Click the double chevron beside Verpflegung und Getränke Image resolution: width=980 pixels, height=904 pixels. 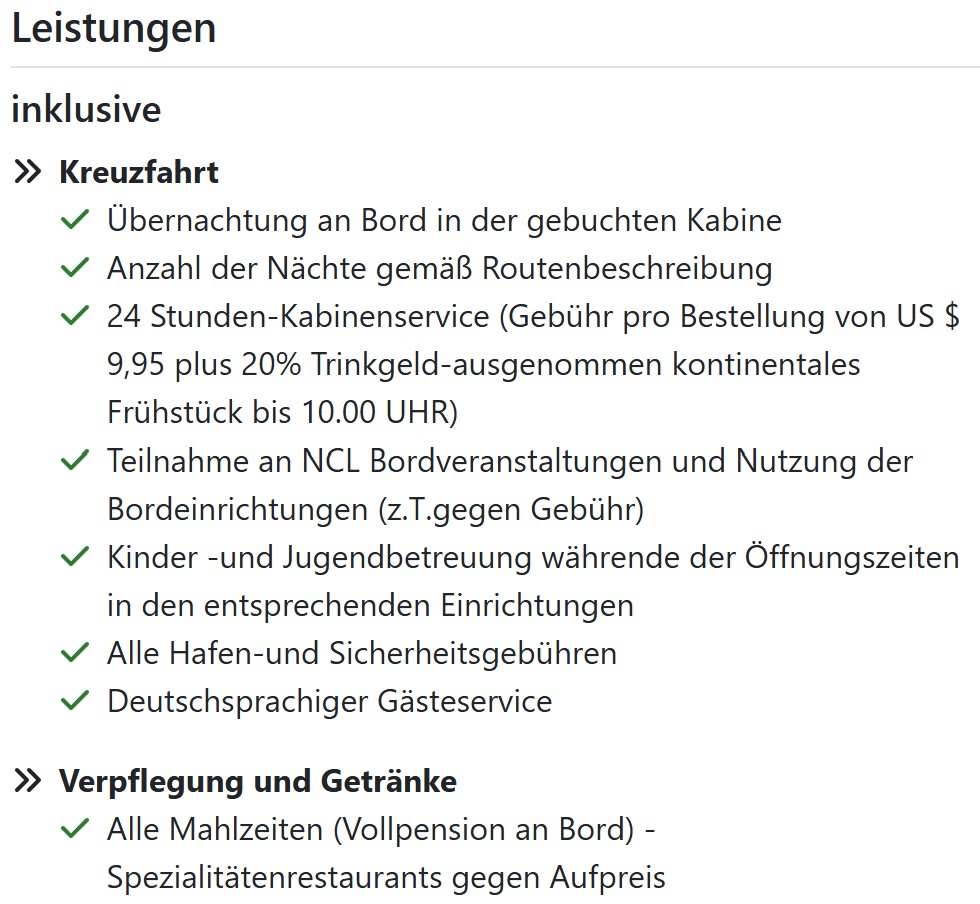tap(28, 781)
